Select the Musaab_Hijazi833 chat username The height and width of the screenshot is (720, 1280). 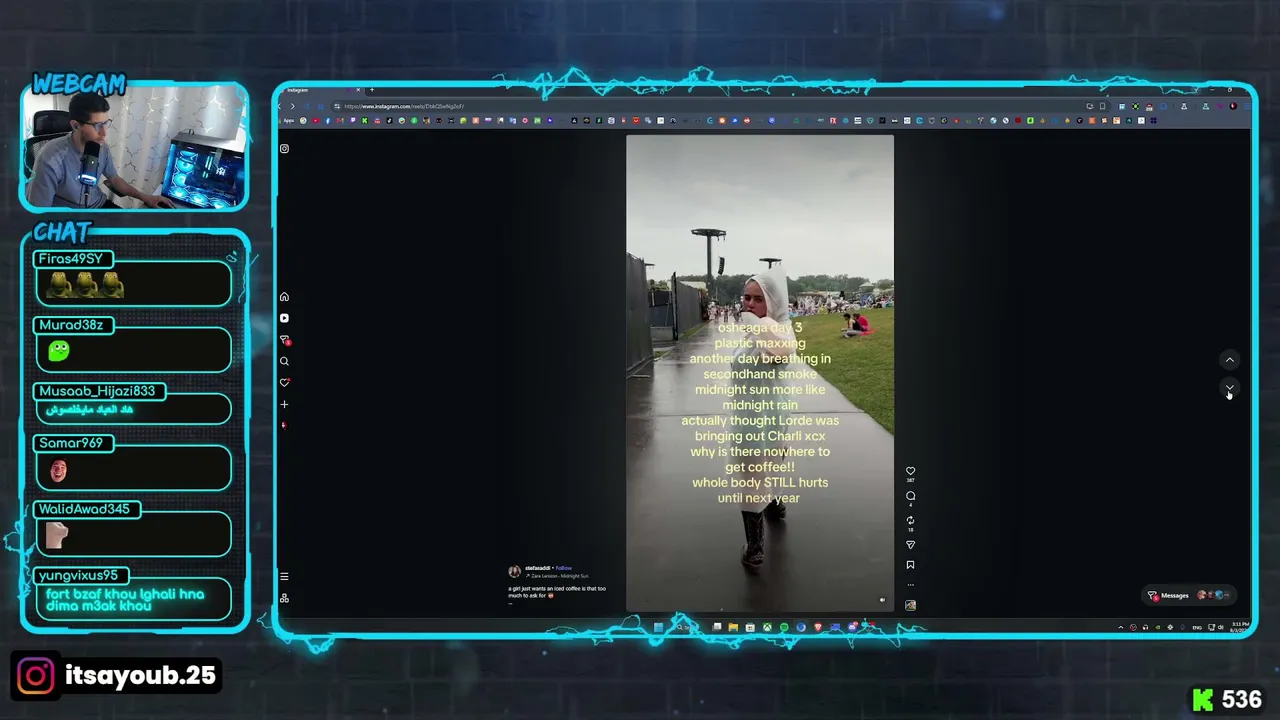97,391
